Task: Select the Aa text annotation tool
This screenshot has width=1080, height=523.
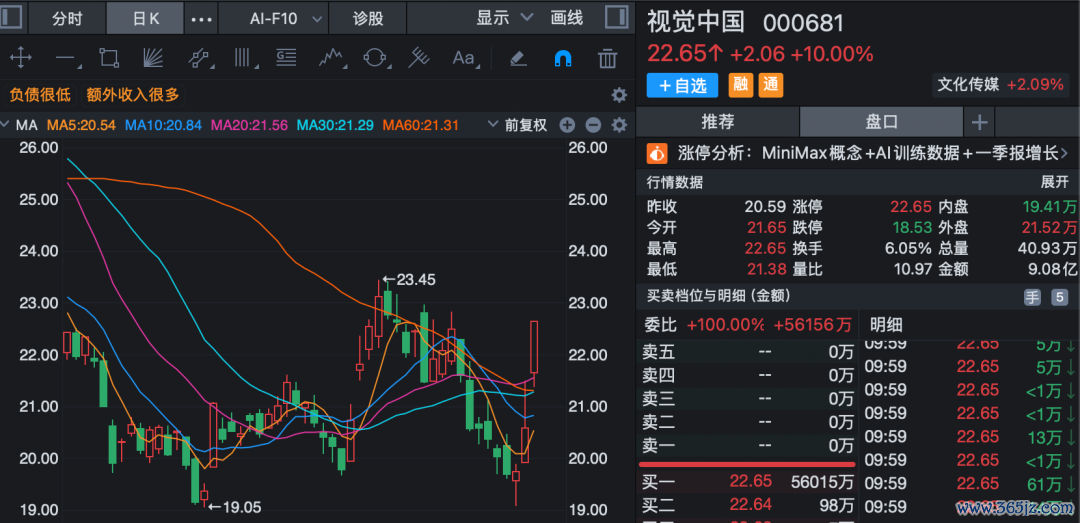Action: (465, 58)
